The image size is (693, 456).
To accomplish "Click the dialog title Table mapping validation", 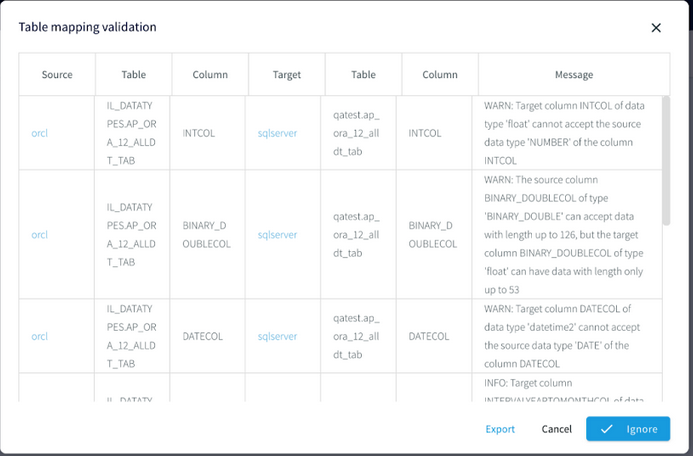I will point(88,27).
